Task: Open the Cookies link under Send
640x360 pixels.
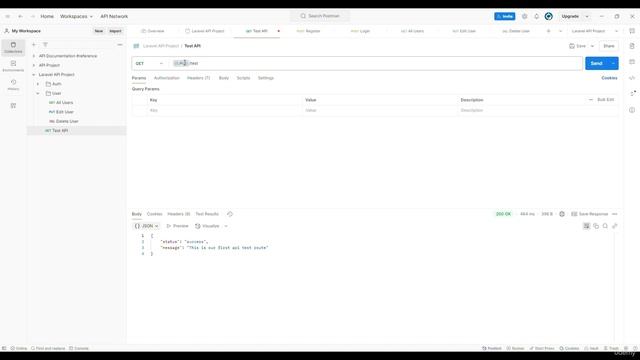Action: click(609, 78)
